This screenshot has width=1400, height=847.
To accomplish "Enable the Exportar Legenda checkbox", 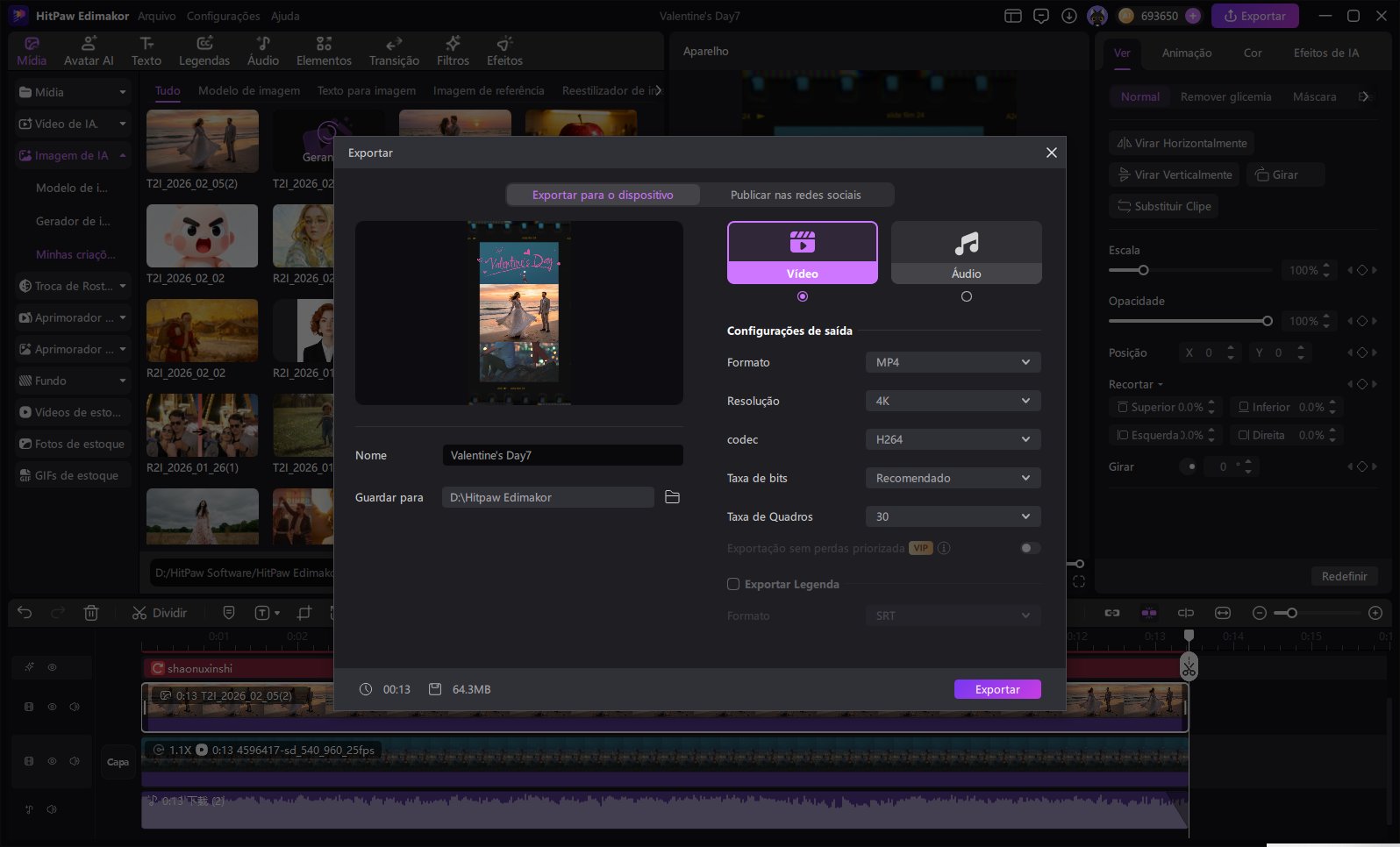I will 733,584.
